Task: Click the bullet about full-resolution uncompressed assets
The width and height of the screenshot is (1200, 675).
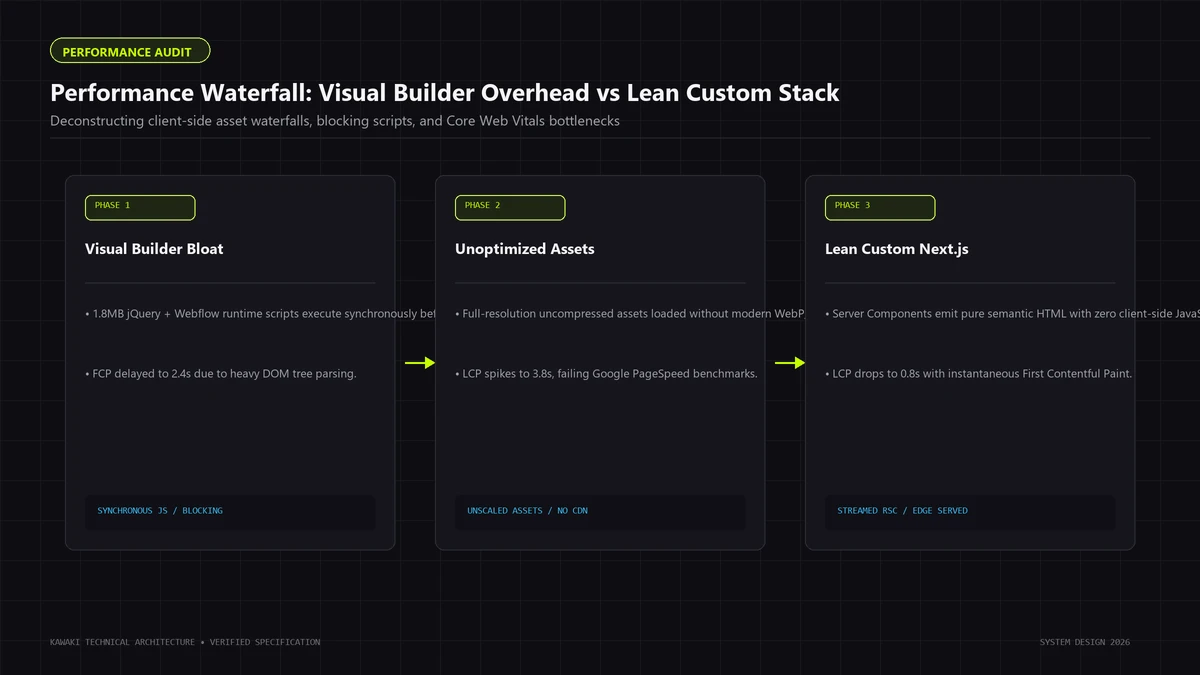Action: click(x=630, y=314)
